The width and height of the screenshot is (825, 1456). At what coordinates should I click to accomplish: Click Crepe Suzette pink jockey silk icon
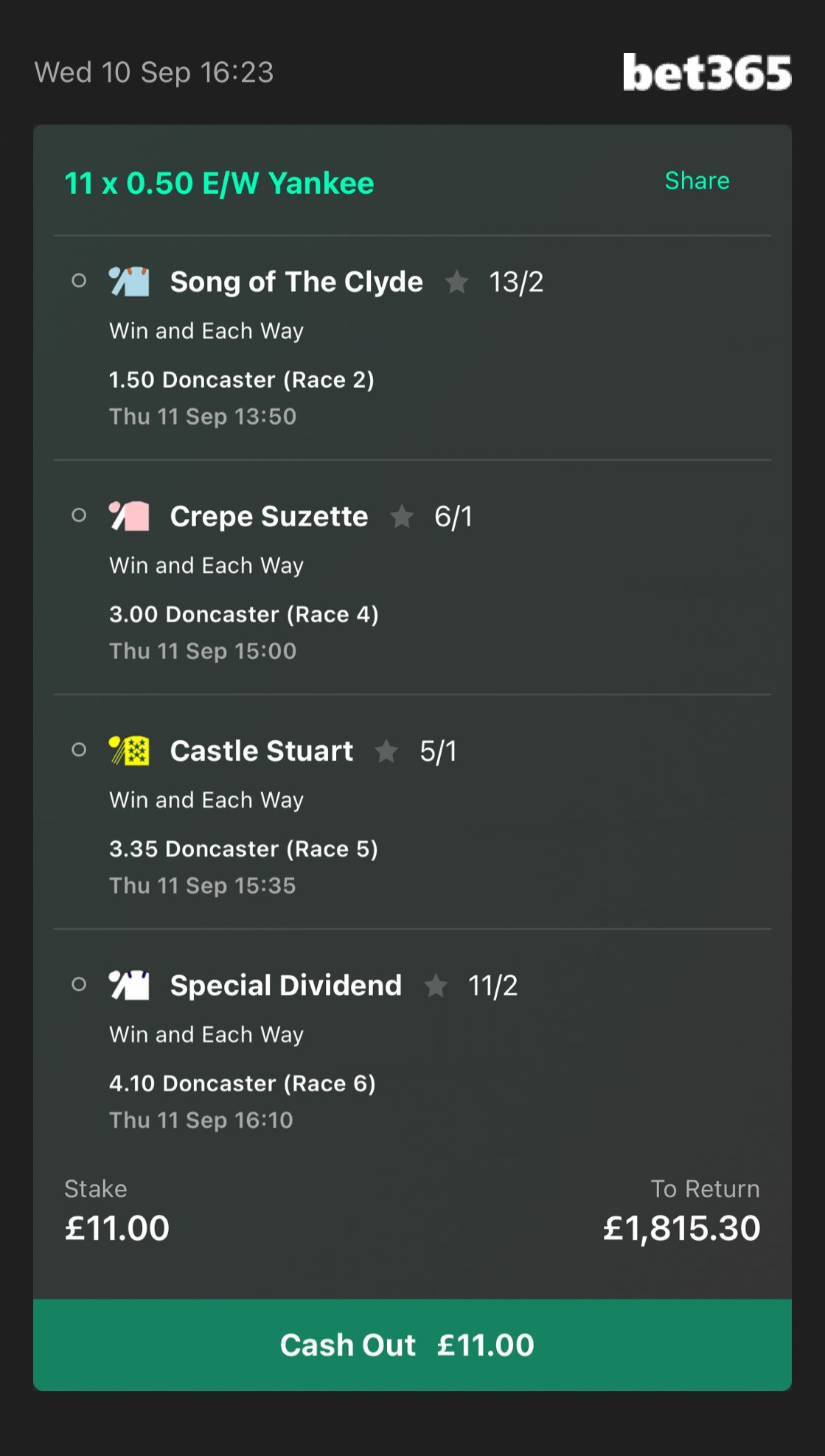129,516
